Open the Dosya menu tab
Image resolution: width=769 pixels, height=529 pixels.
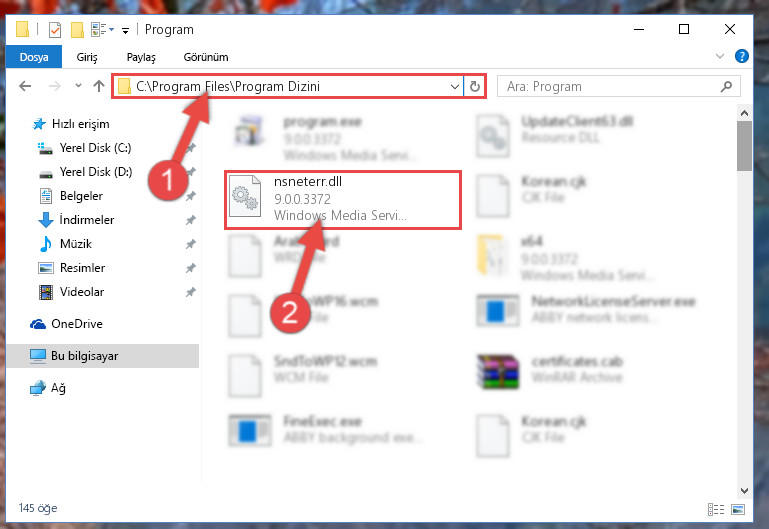34,57
